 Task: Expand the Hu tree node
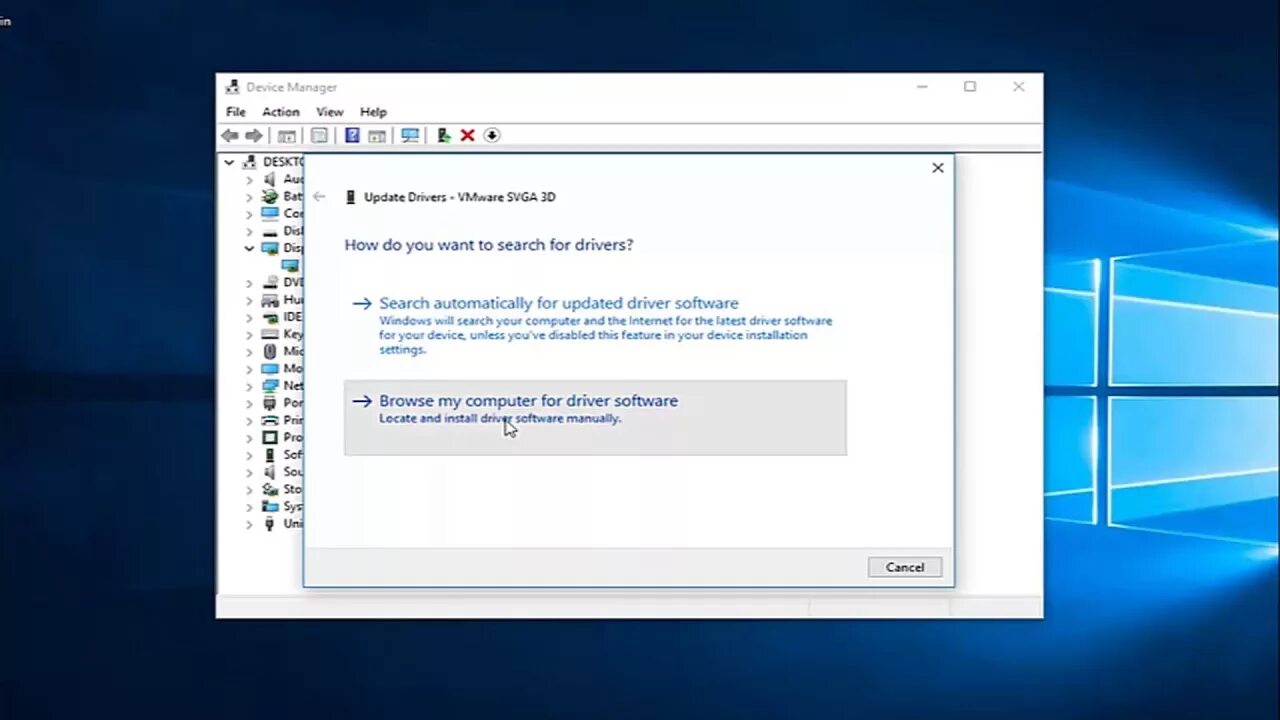(x=249, y=300)
